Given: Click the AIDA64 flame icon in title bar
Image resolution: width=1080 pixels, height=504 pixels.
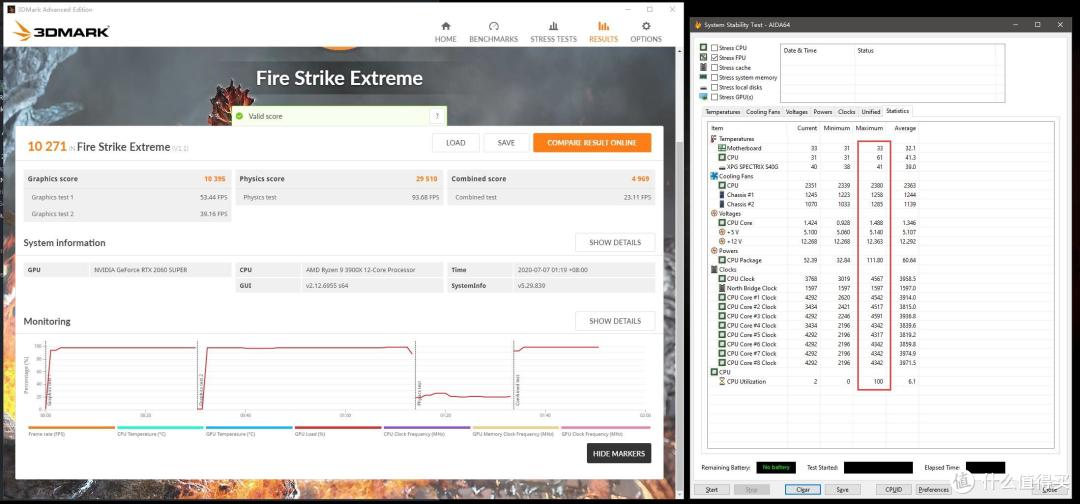Looking at the screenshot, I should 698,25.
